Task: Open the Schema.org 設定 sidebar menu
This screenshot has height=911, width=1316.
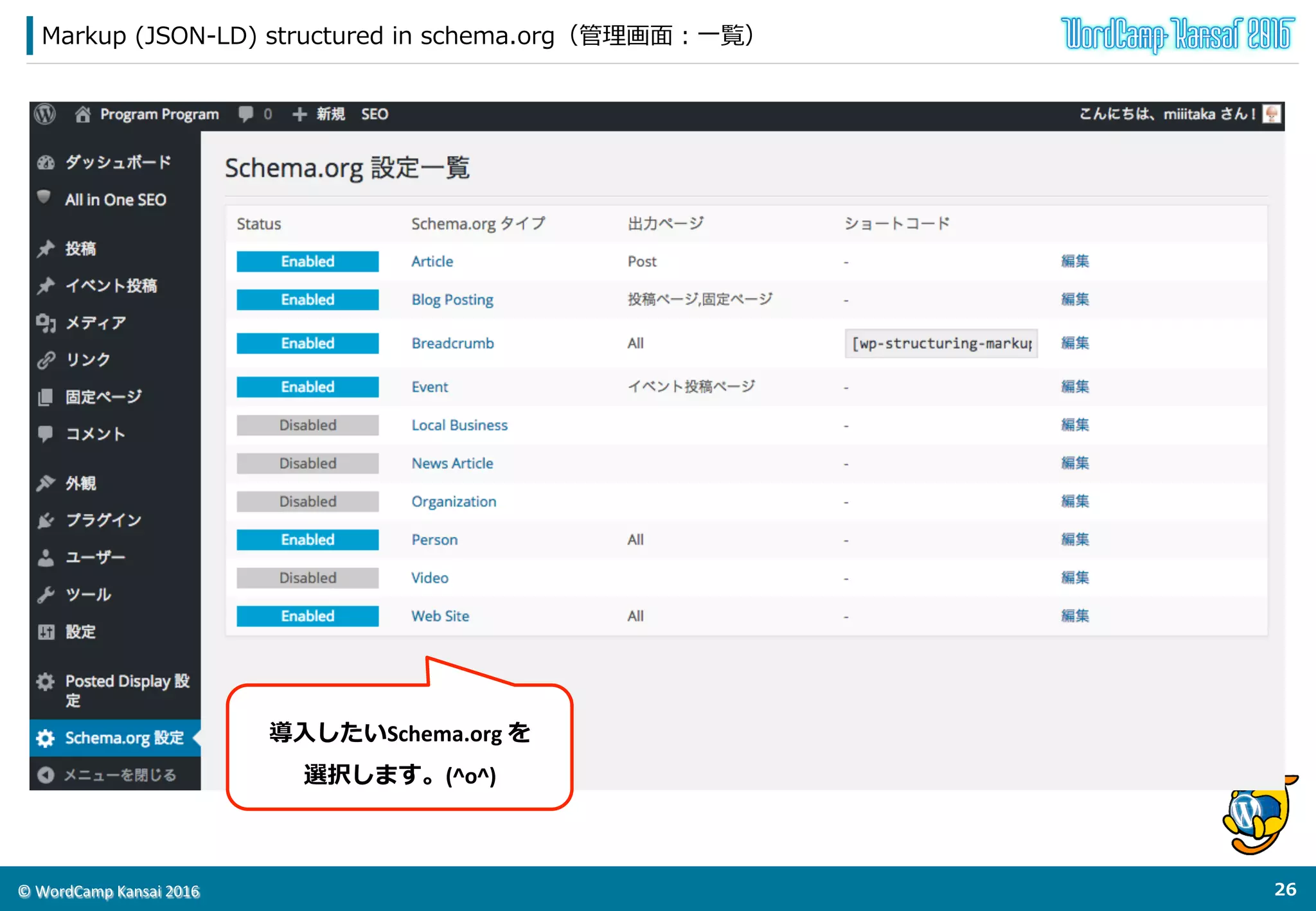Action: click(115, 738)
